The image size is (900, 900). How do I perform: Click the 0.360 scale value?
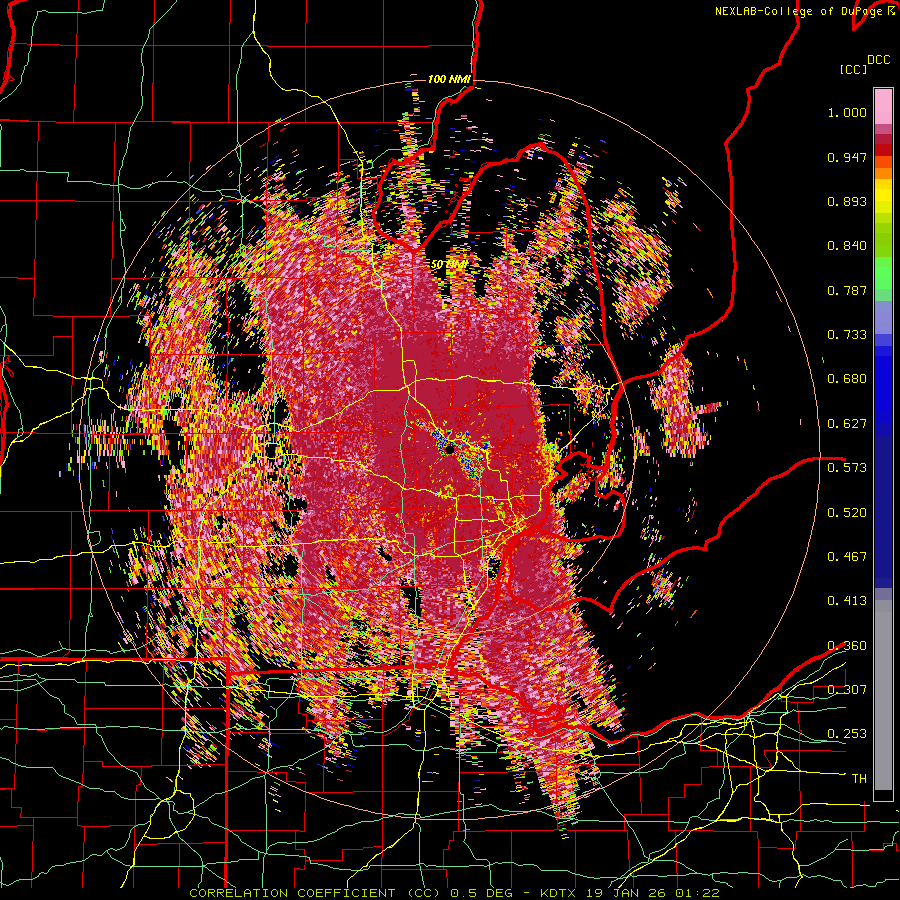click(847, 646)
